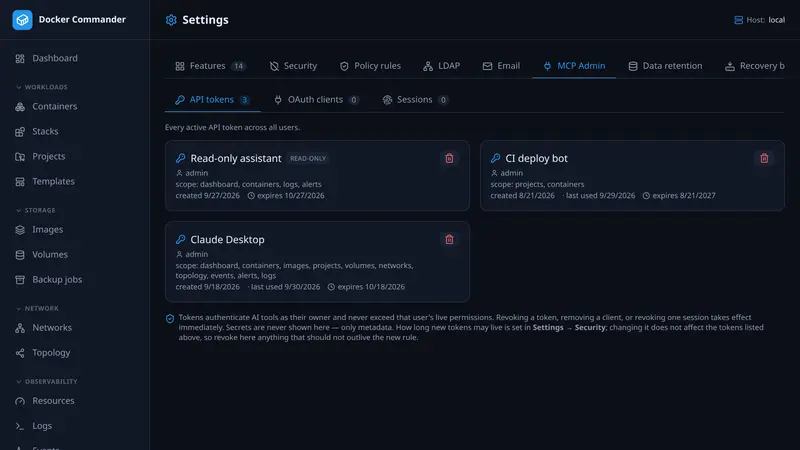Click the key icon on Read-only assistant
Viewport: 800px width, 450px height.
(x=181, y=158)
